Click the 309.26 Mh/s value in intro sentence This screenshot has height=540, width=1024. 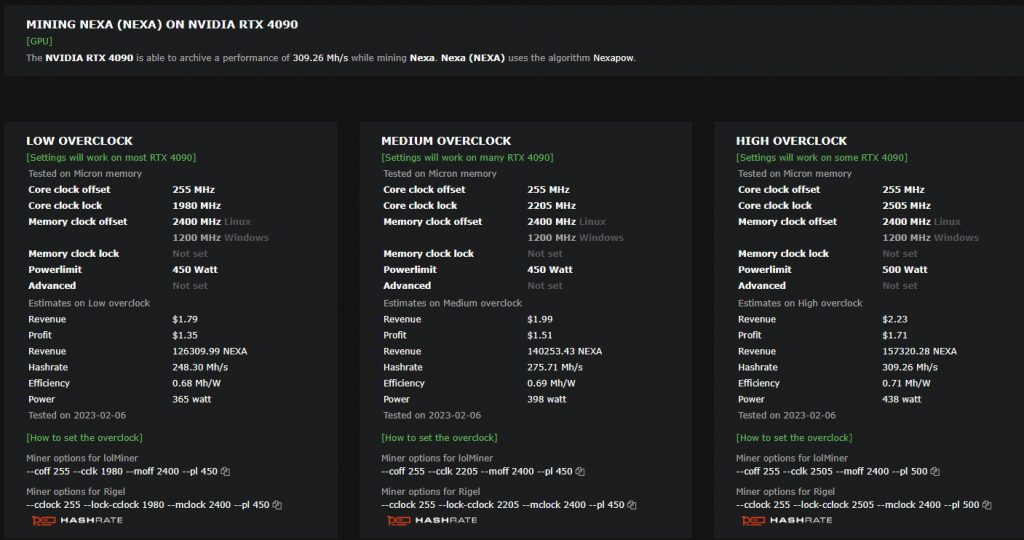click(x=320, y=57)
